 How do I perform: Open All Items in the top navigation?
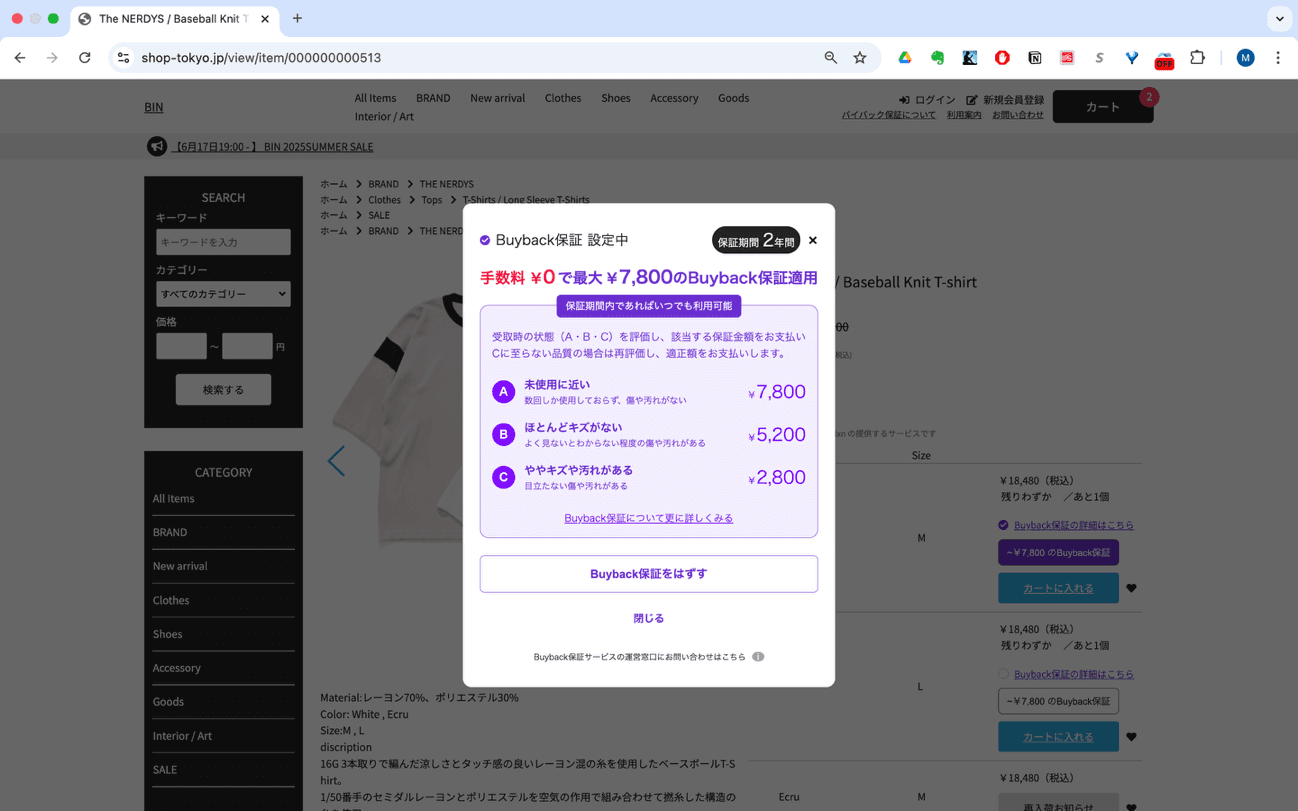coord(375,98)
